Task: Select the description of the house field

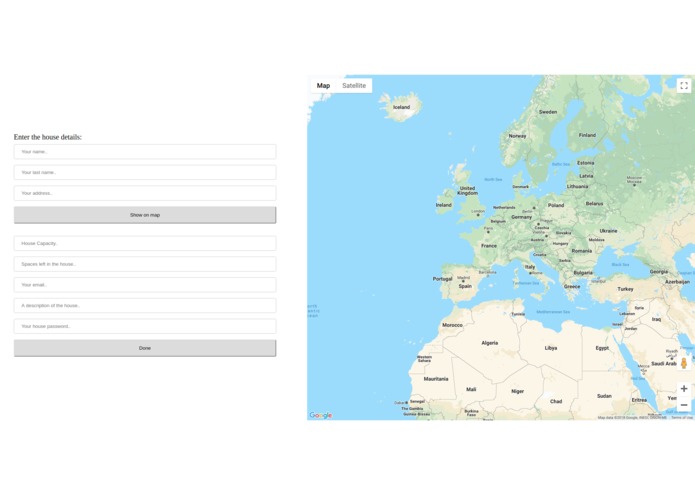Action: (145, 306)
